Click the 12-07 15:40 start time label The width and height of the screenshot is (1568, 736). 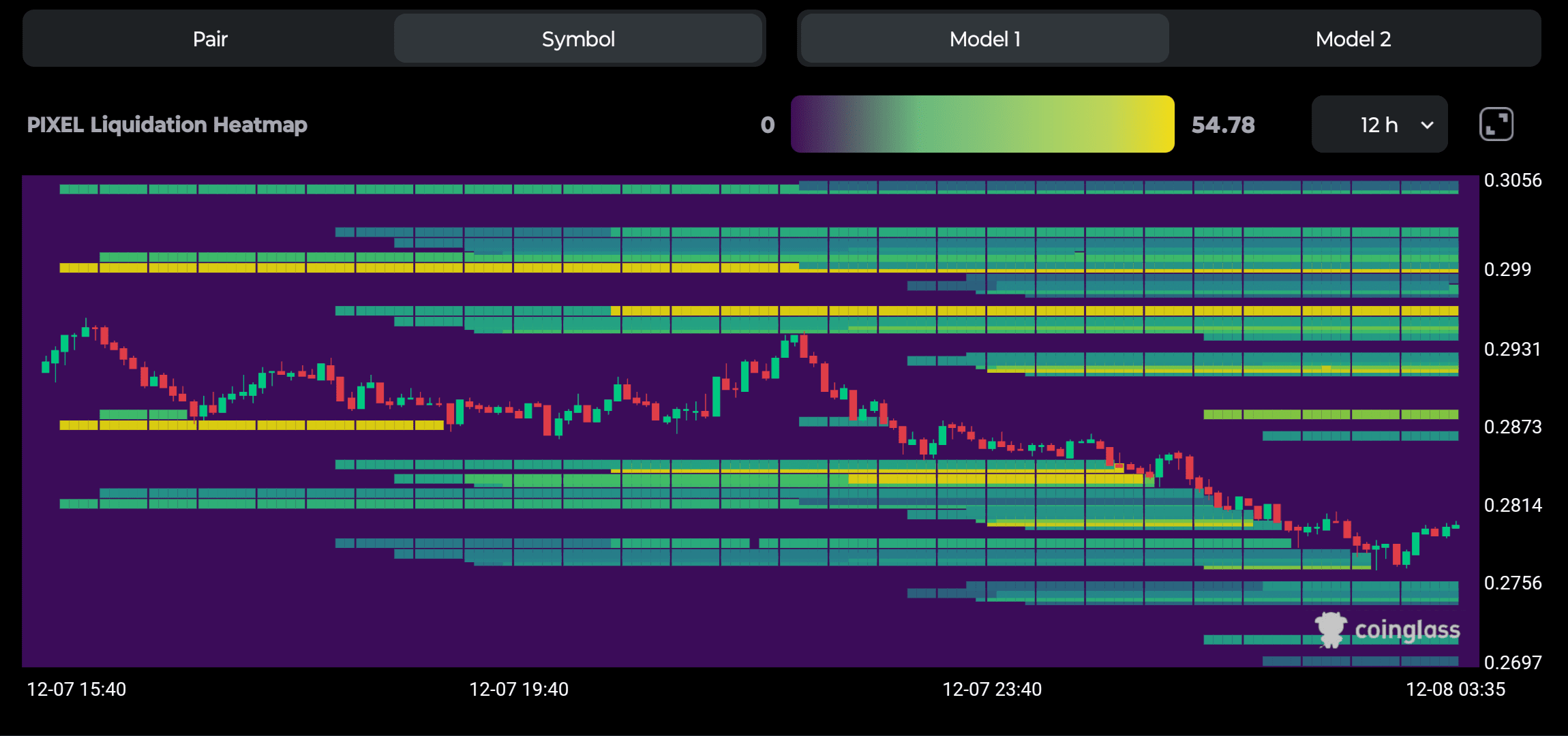(76, 690)
